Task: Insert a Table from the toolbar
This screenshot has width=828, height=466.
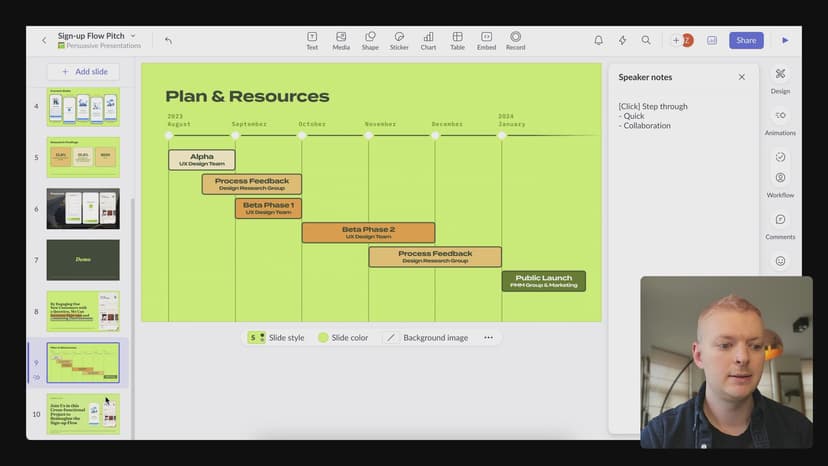Action: pyautogui.click(x=457, y=40)
